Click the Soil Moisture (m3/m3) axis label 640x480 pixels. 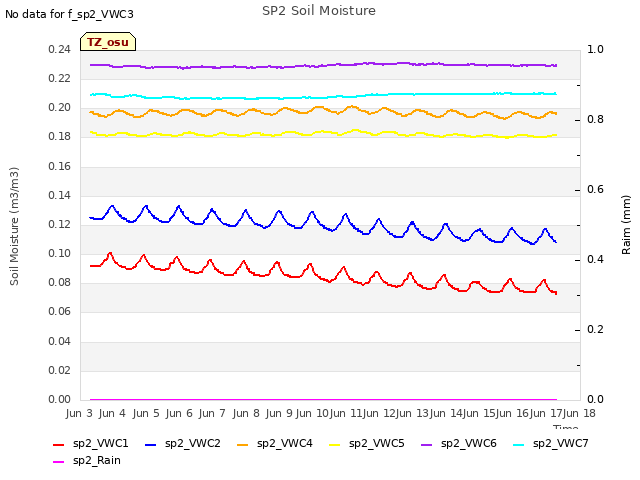point(14,226)
